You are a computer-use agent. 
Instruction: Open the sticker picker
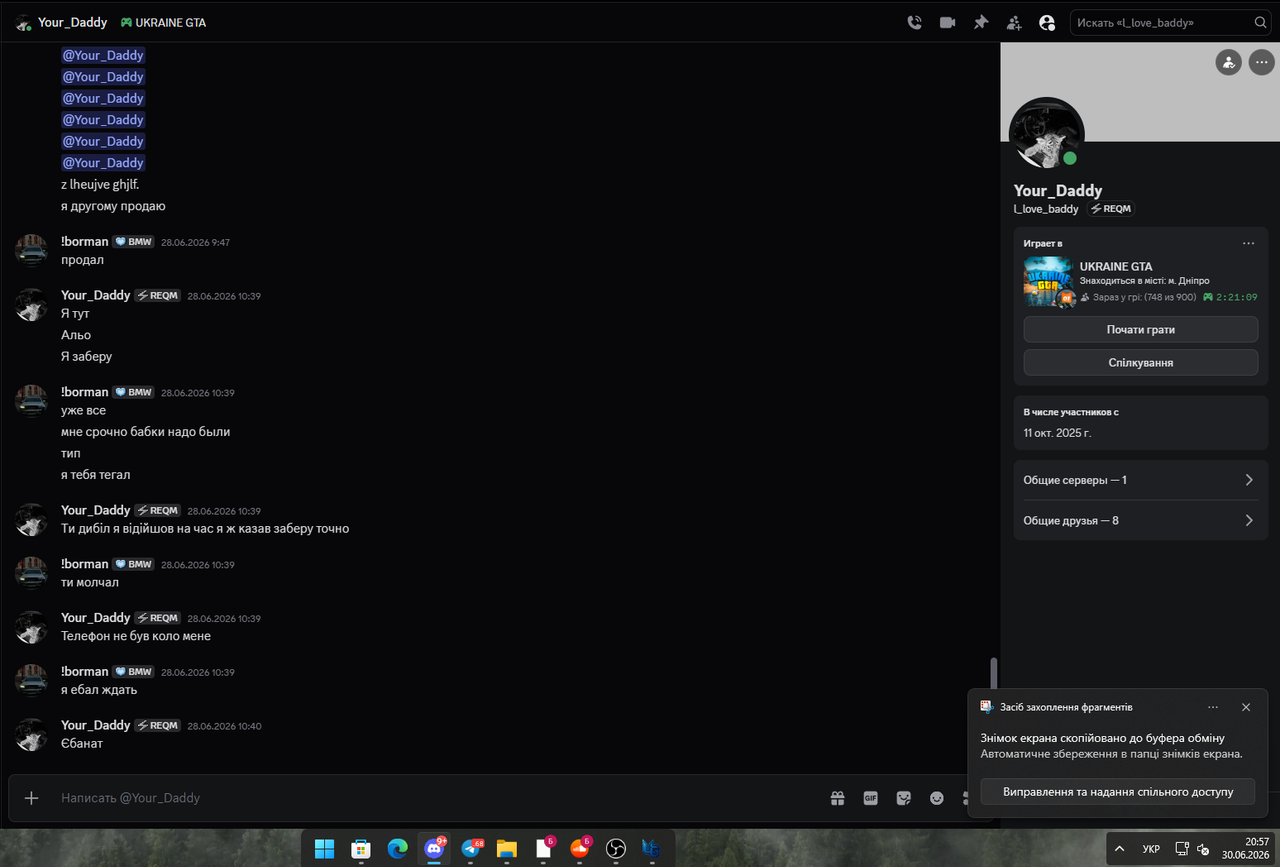904,798
